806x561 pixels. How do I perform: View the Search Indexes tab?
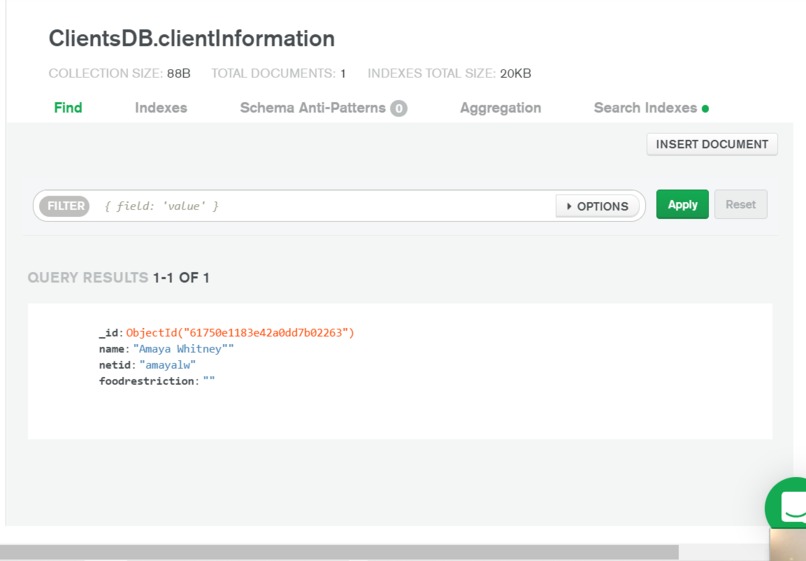645,108
